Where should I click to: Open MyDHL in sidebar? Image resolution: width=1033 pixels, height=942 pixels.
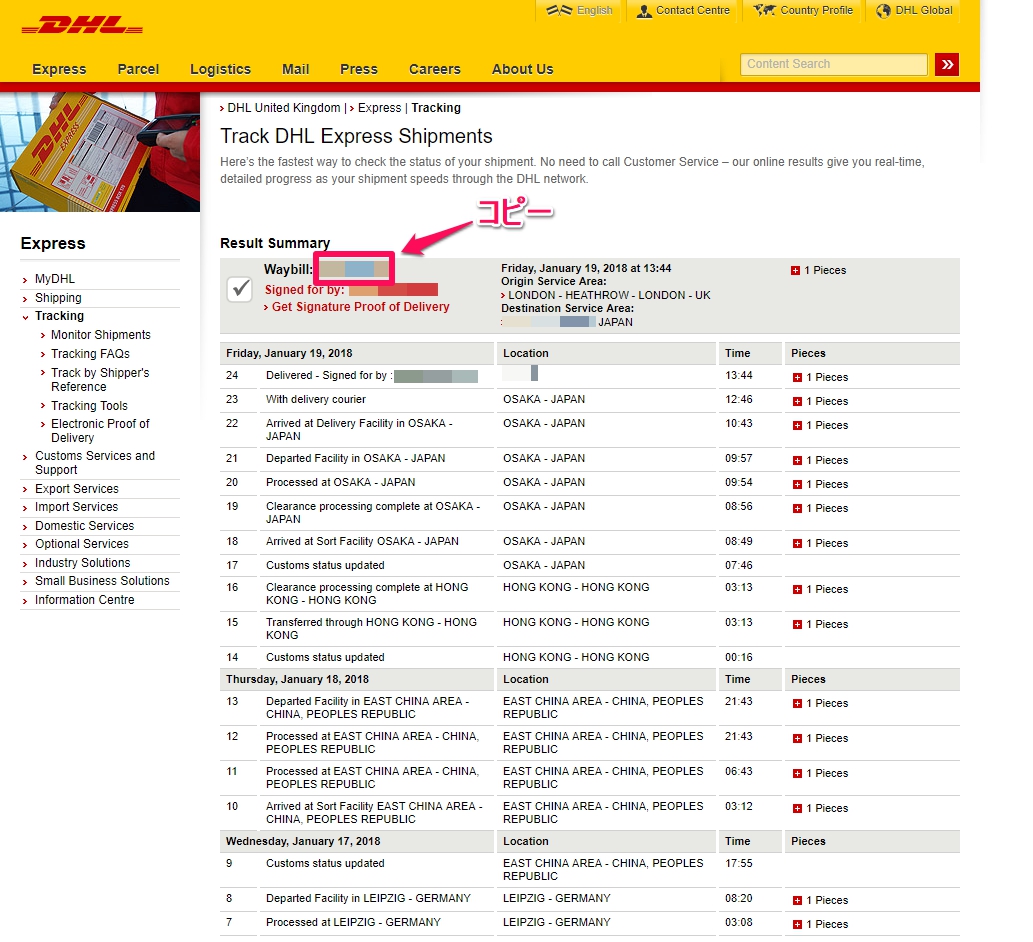(x=55, y=279)
